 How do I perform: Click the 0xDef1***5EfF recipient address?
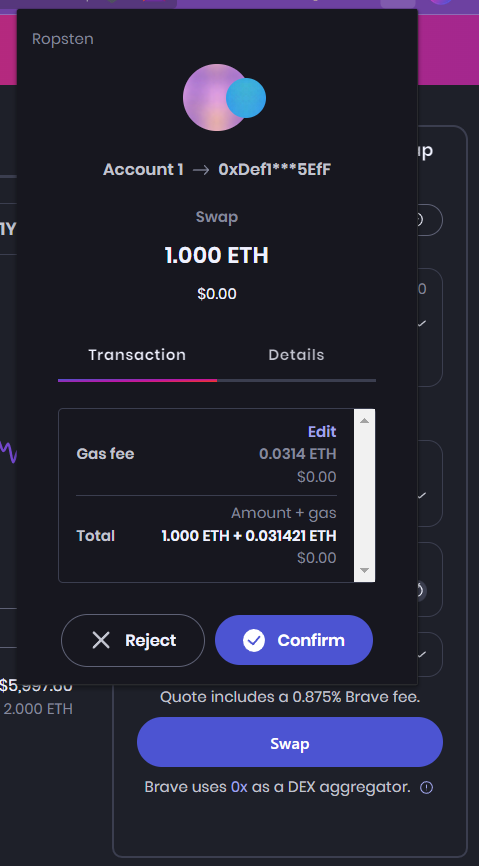275,170
